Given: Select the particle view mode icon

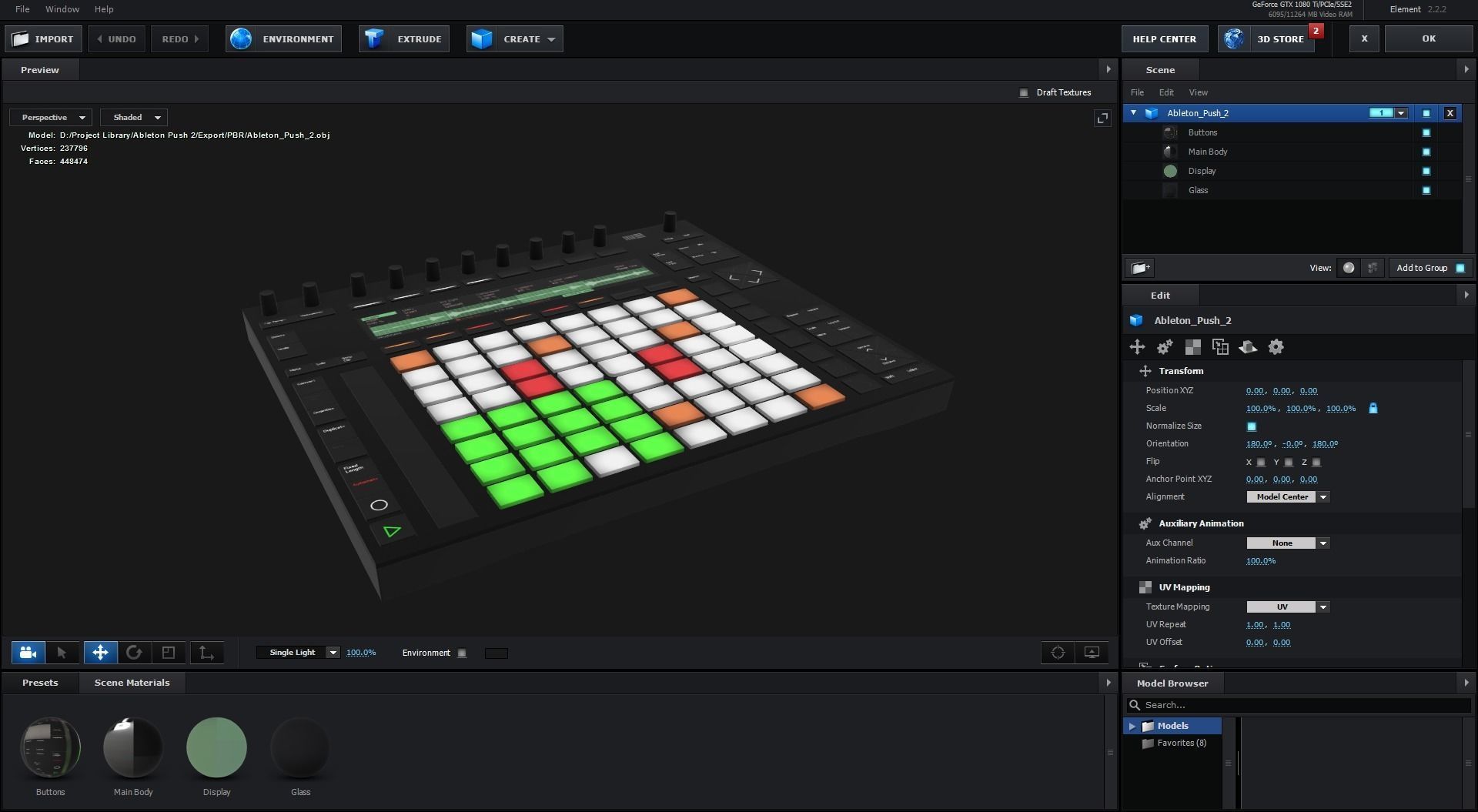Looking at the screenshot, I should click(x=1372, y=268).
